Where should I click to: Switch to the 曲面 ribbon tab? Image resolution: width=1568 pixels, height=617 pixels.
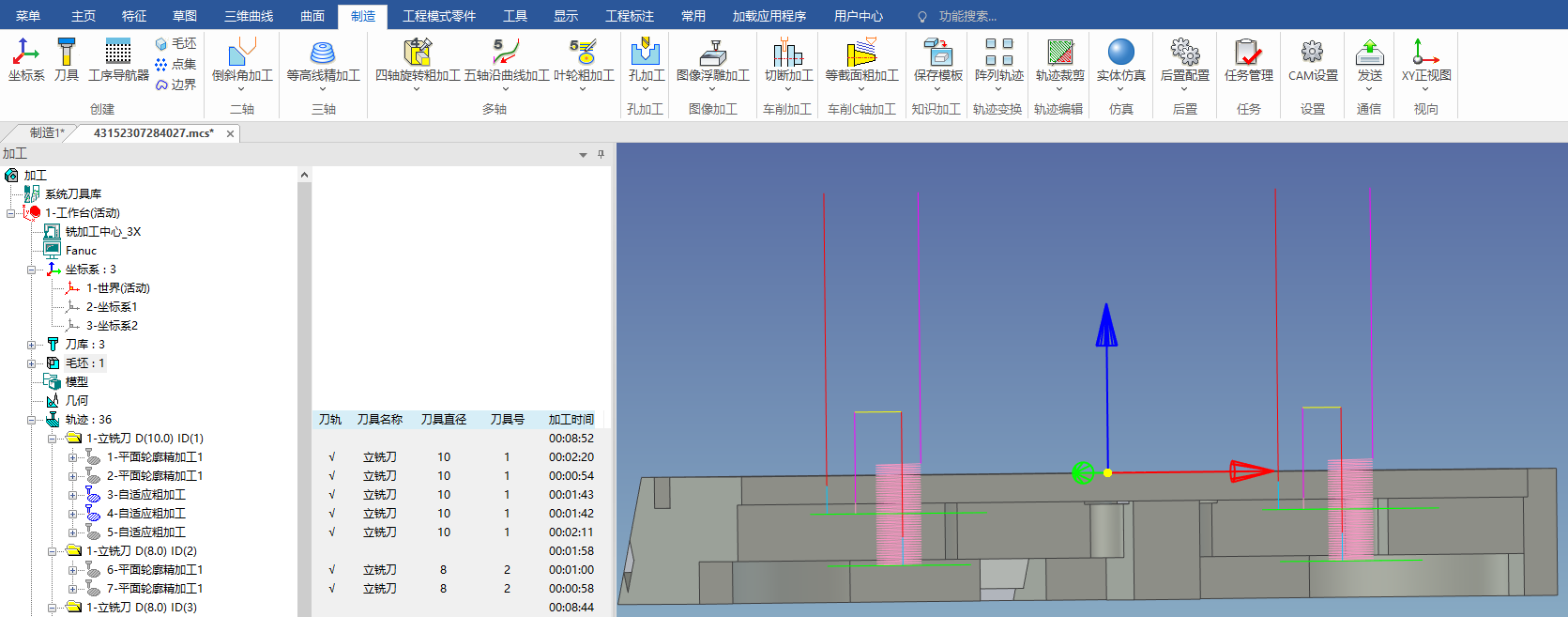tap(312, 16)
